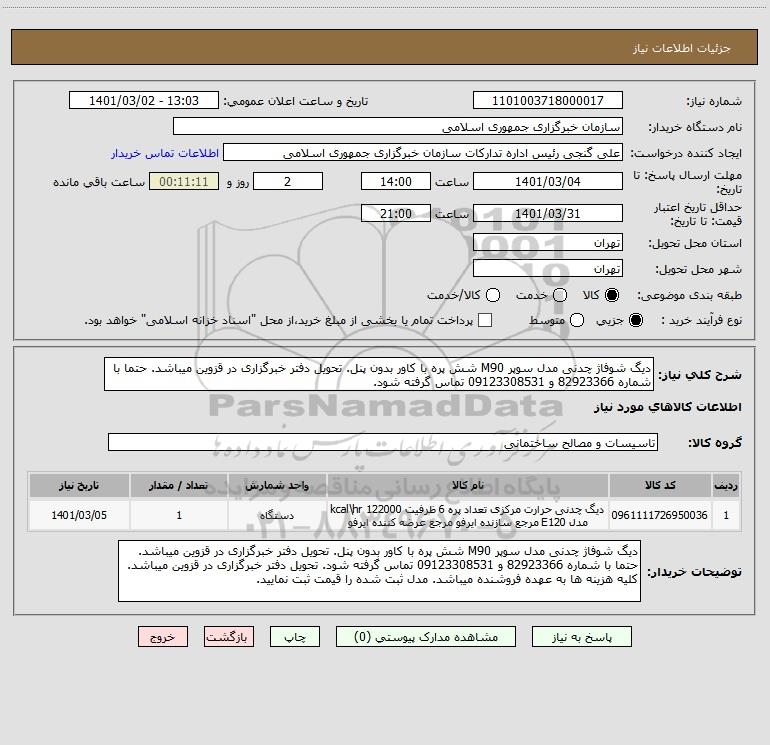The height and width of the screenshot is (745, 770).
Task: Choose the جزیی purchase type radio
Action: point(635,320)
